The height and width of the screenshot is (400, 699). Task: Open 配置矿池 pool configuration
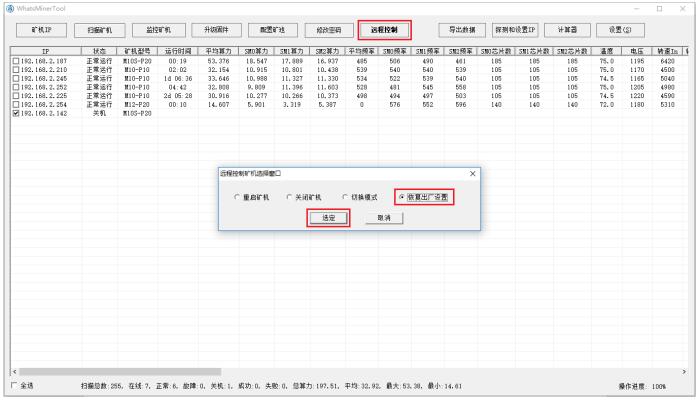(x=272, y=30)
